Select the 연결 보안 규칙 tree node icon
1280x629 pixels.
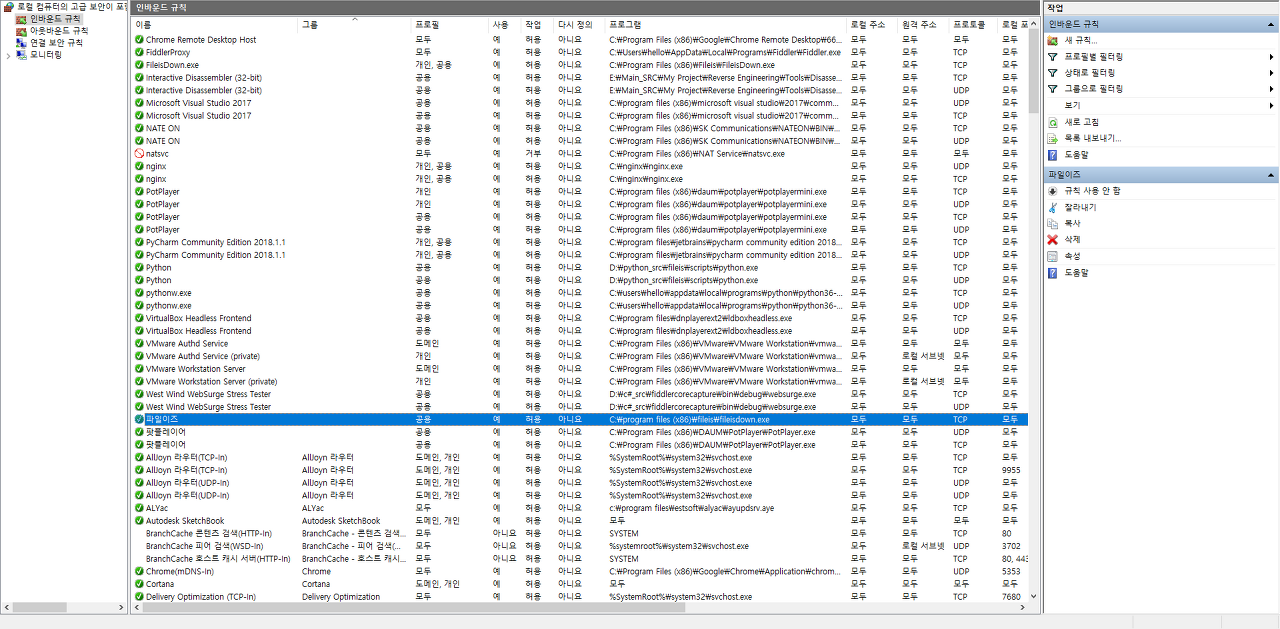(22, 43)
